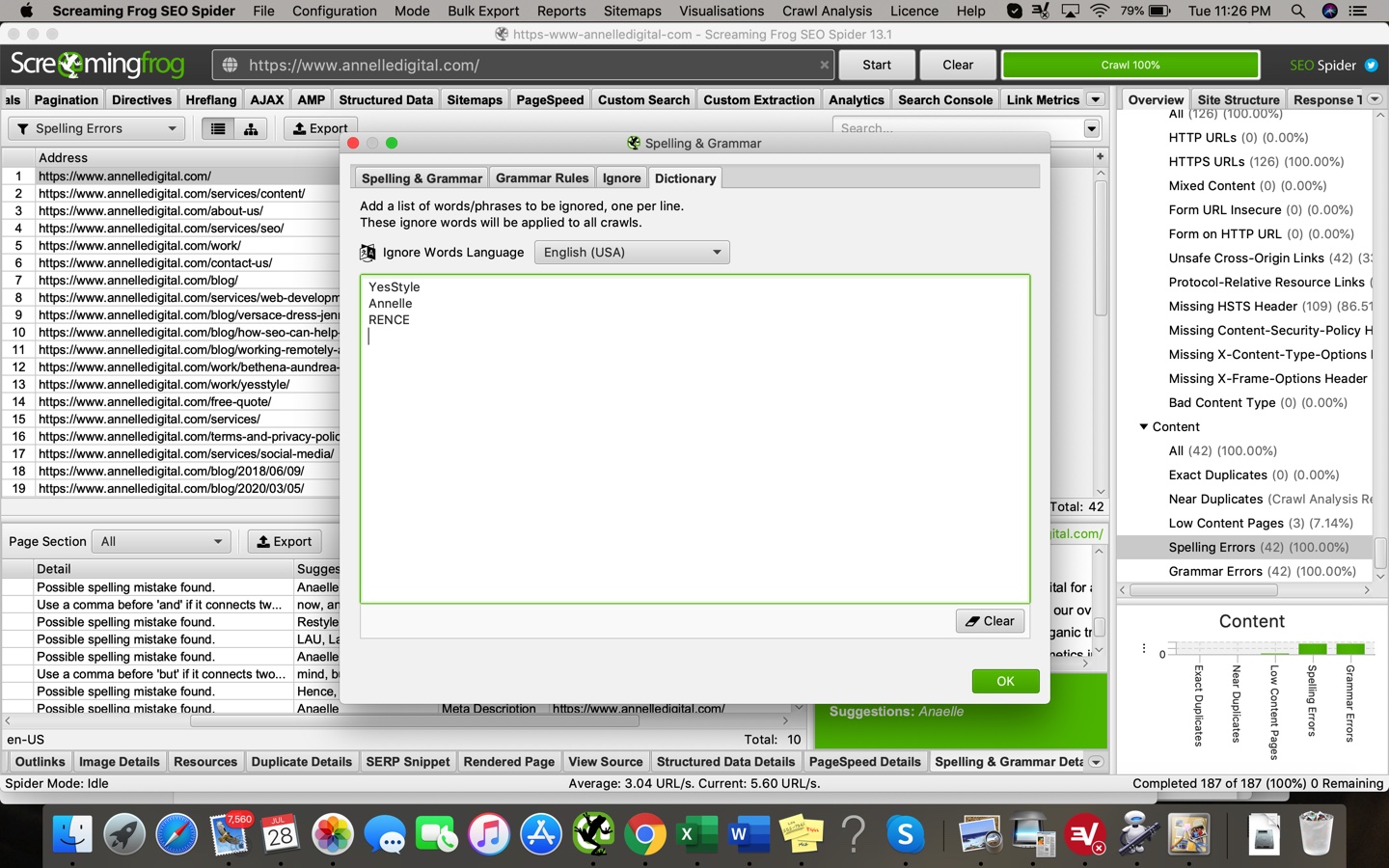Click Clear next to Start
1389x868 pixels.
958,65
